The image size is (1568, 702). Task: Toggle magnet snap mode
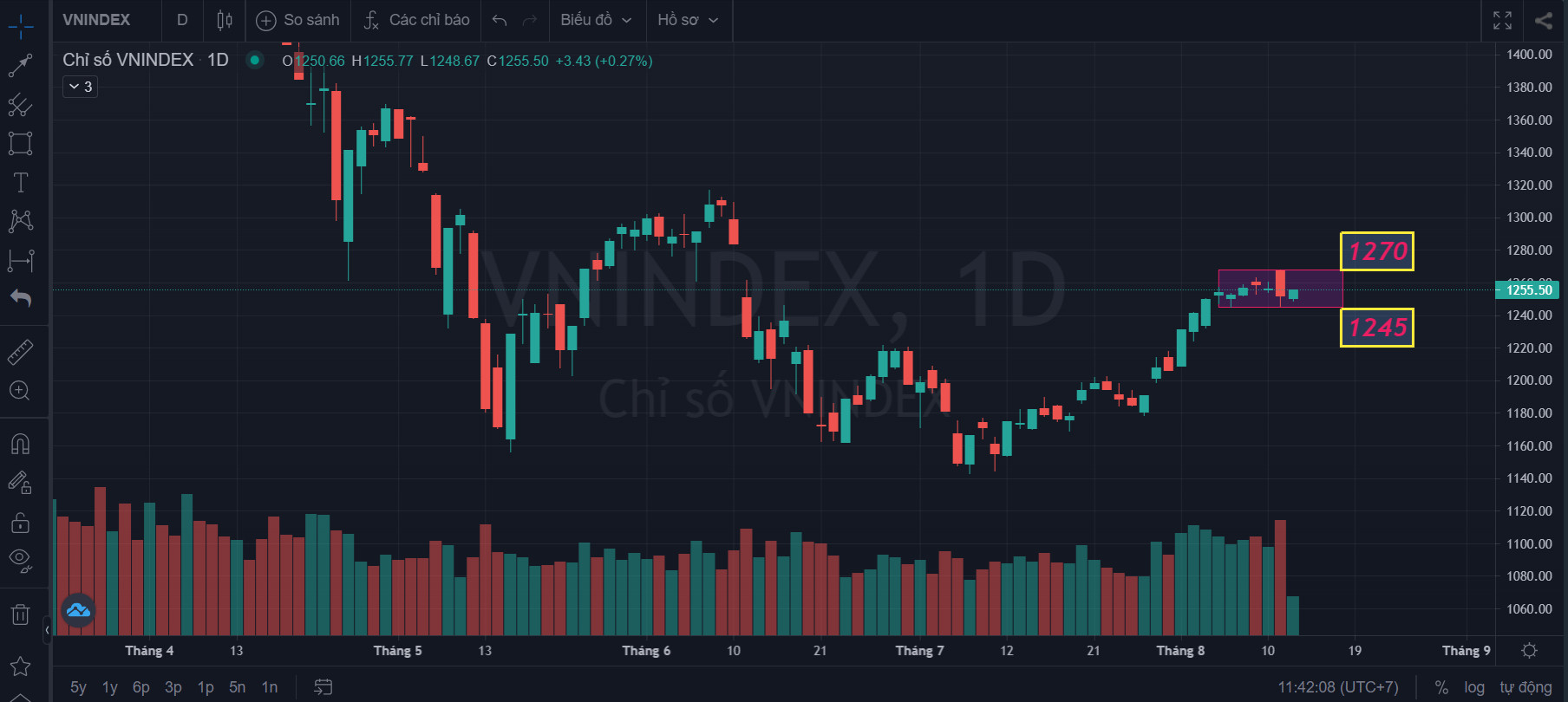(x=21, y=445)
